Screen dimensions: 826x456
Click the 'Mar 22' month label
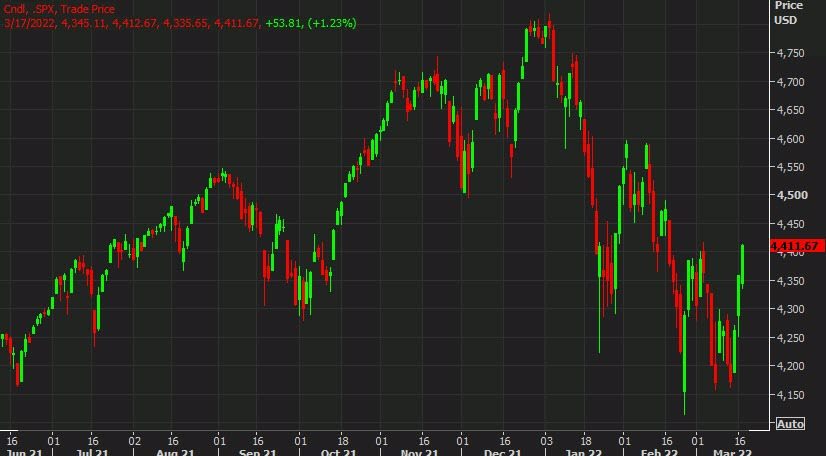pos(732,452)
